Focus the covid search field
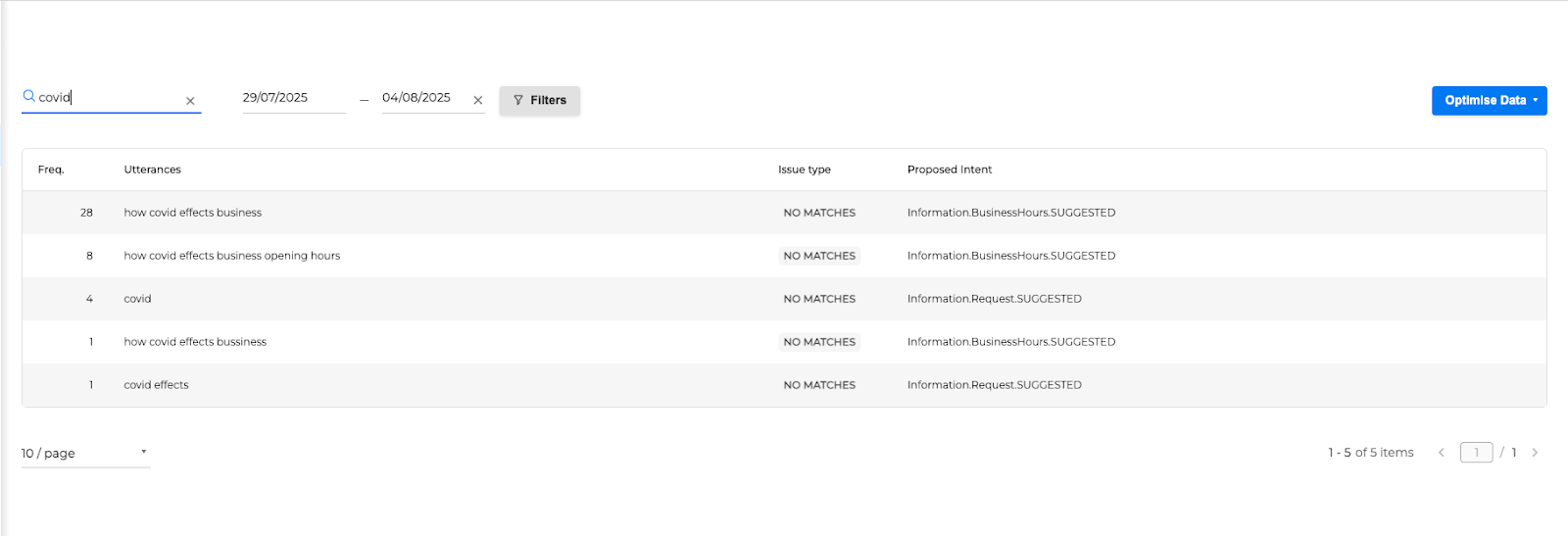This screenshot has width=1568, height=536. [108, 98]
